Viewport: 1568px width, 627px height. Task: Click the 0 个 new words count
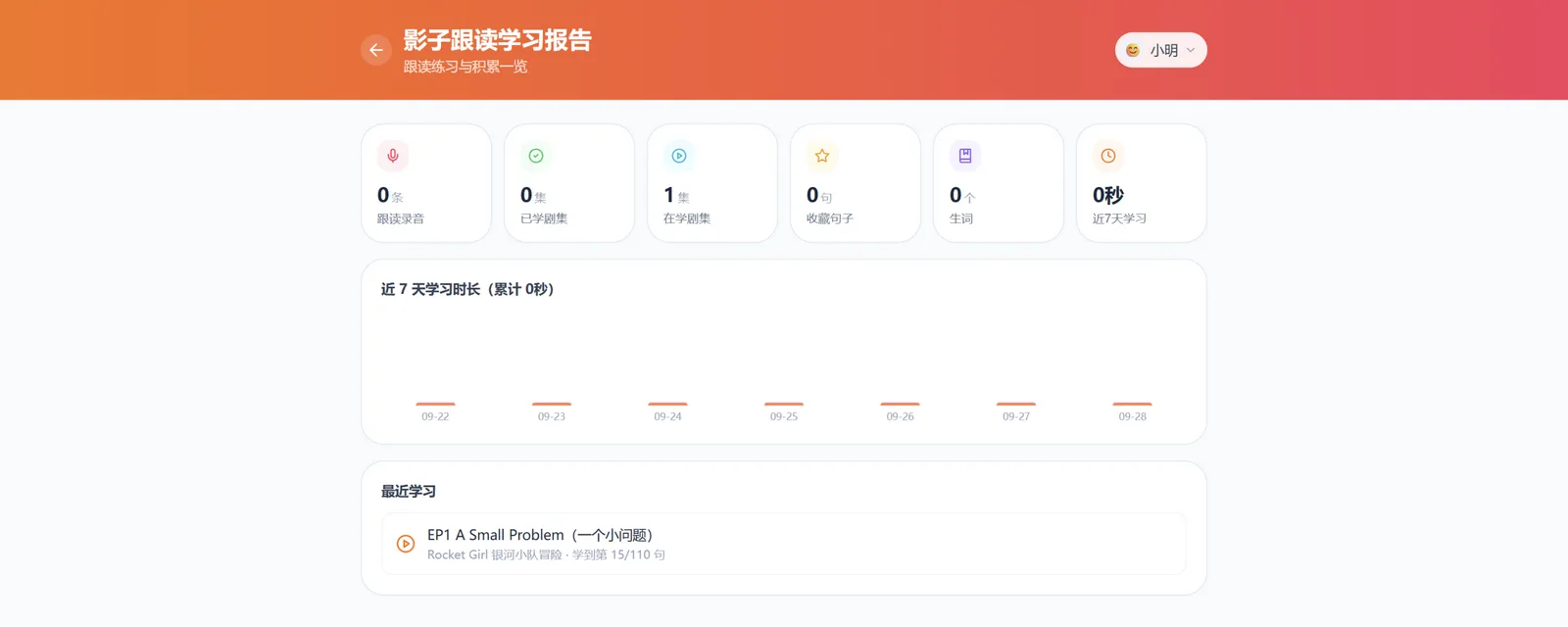(x=962, y=195)
